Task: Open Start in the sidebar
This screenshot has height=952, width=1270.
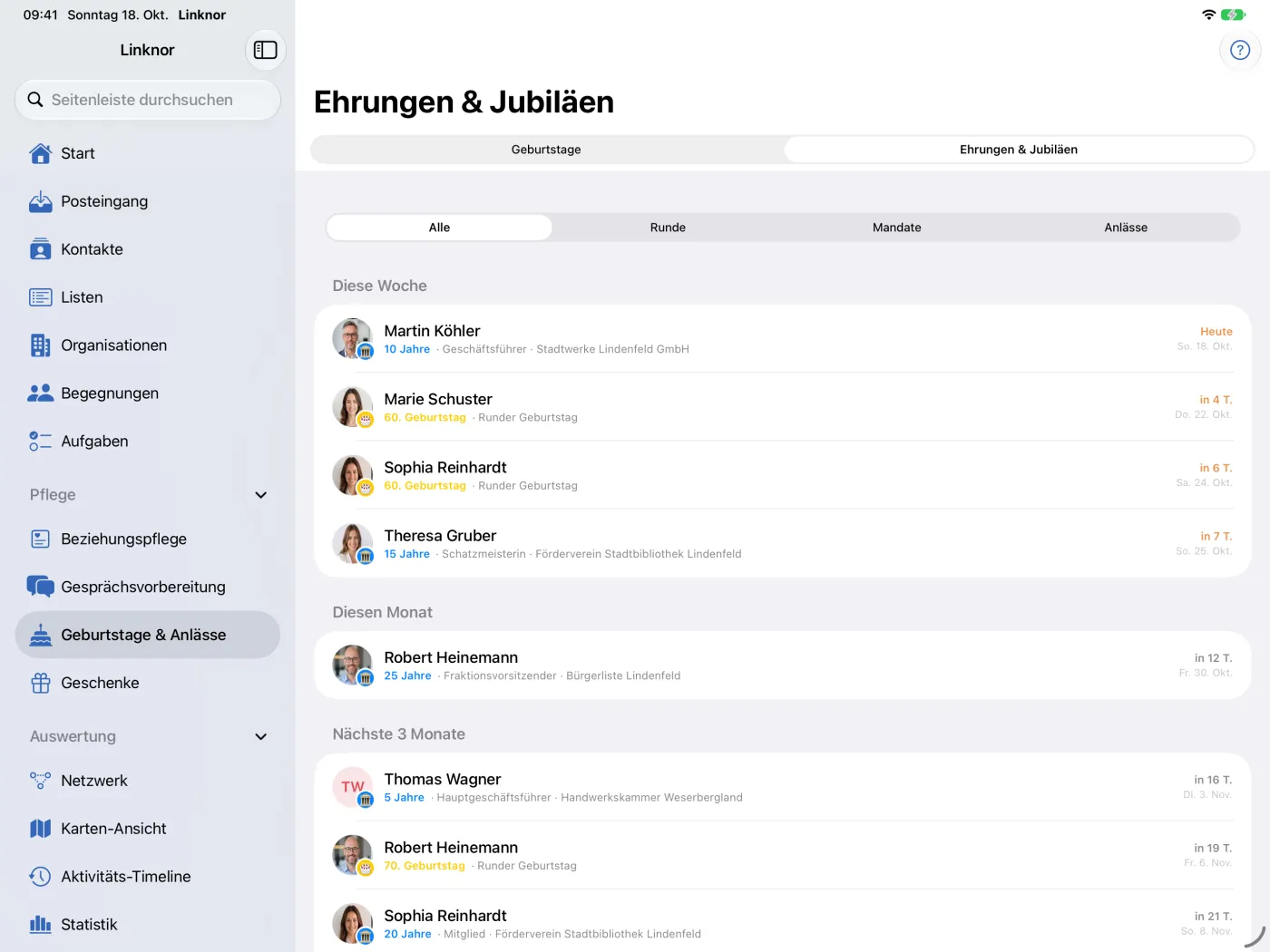Action: [148, 153]
